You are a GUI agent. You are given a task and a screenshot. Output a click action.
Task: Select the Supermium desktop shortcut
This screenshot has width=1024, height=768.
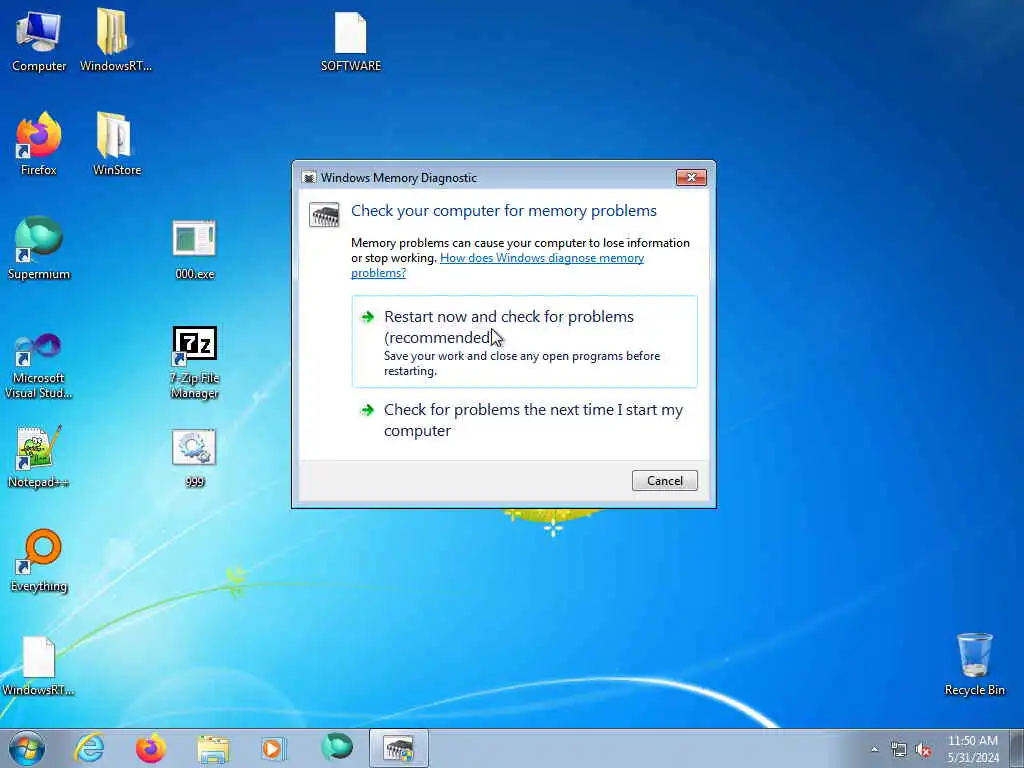(x=39, y=248)
